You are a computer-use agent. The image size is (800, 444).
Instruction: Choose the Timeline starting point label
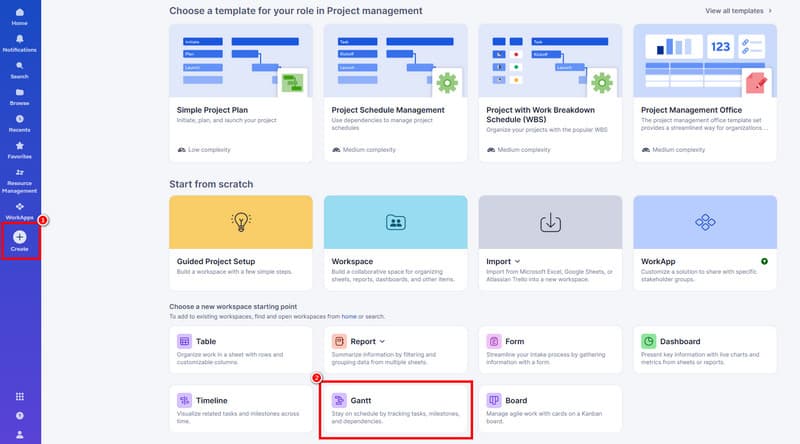pyautogui.click(x=211, y=401)
